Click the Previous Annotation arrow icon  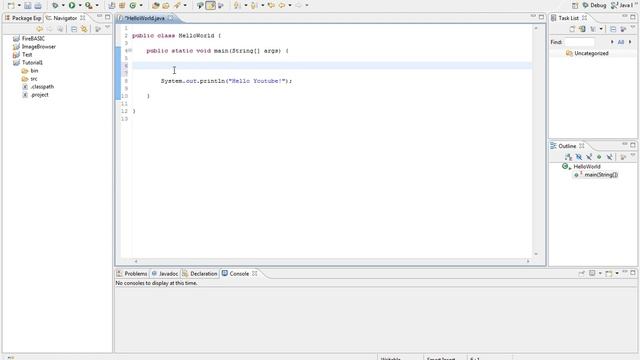(x=254, y=5)
